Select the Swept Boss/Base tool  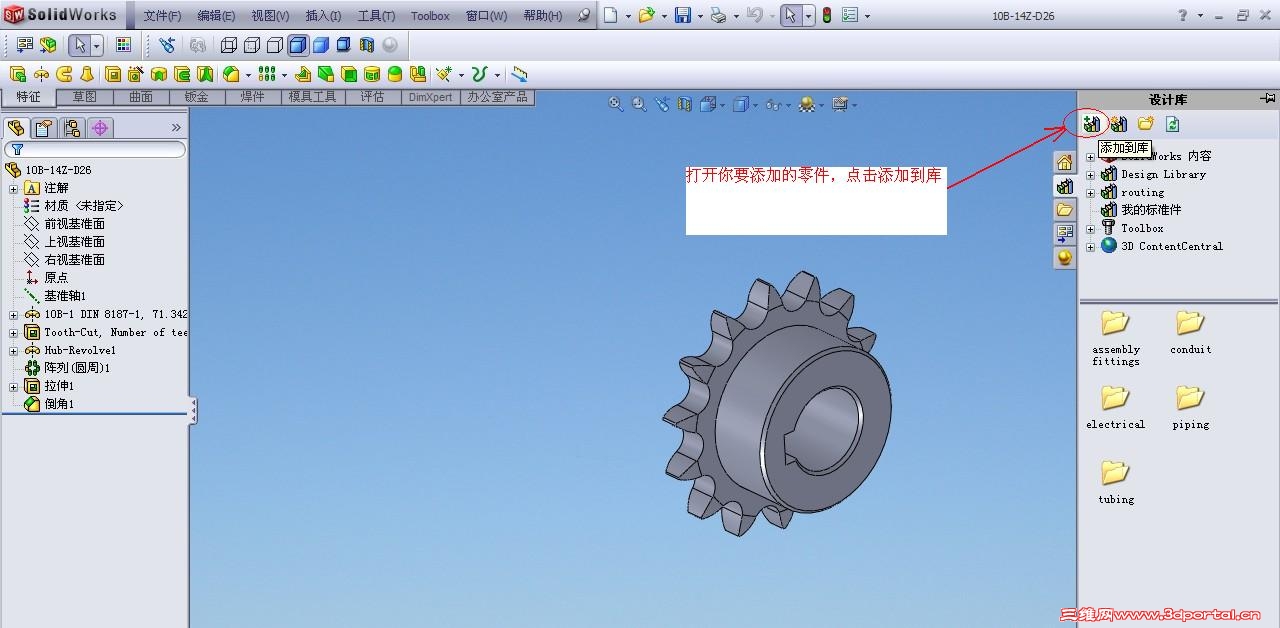(x=64, y=74)
